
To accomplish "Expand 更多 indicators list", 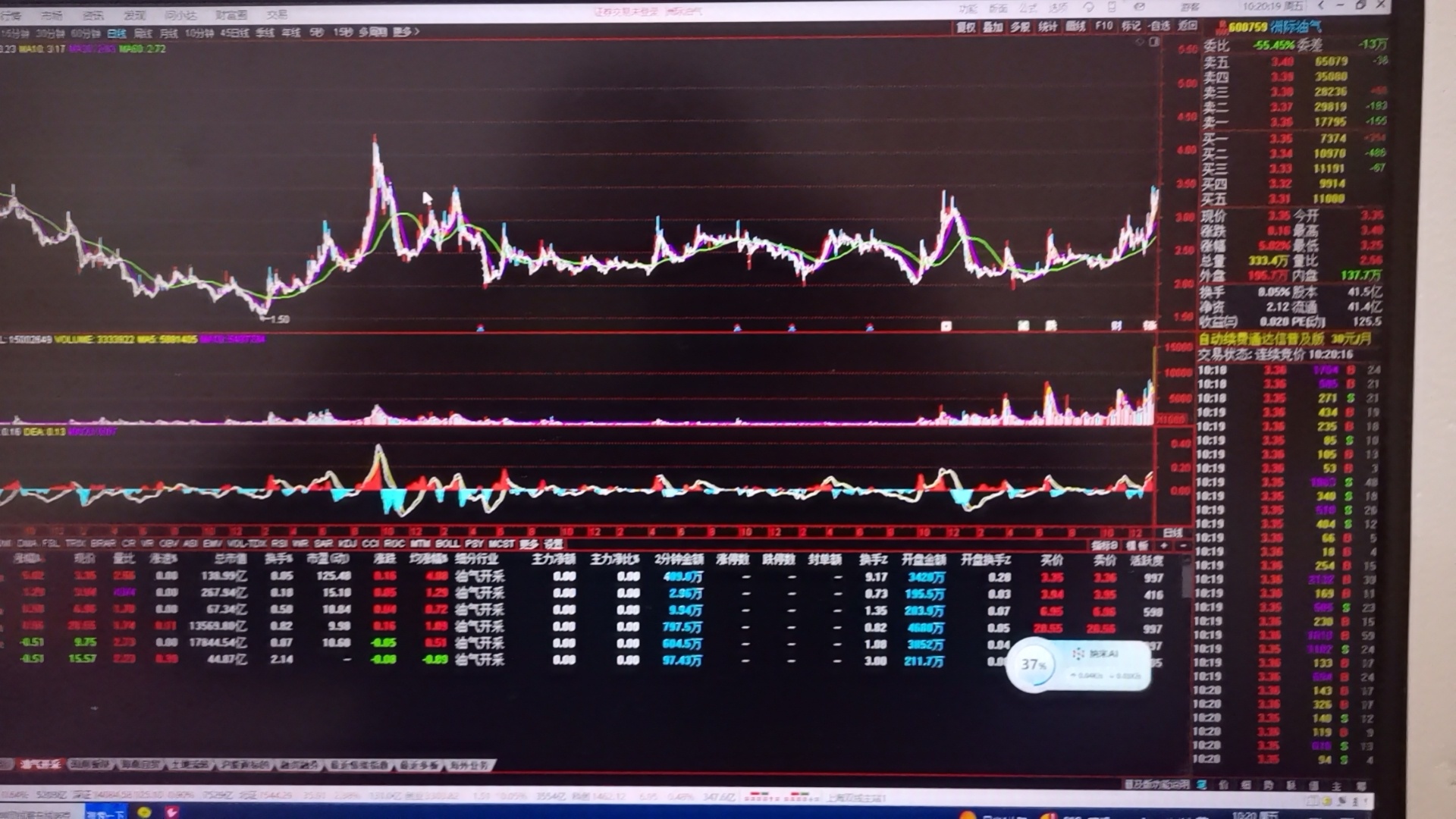I will [529, 544].
